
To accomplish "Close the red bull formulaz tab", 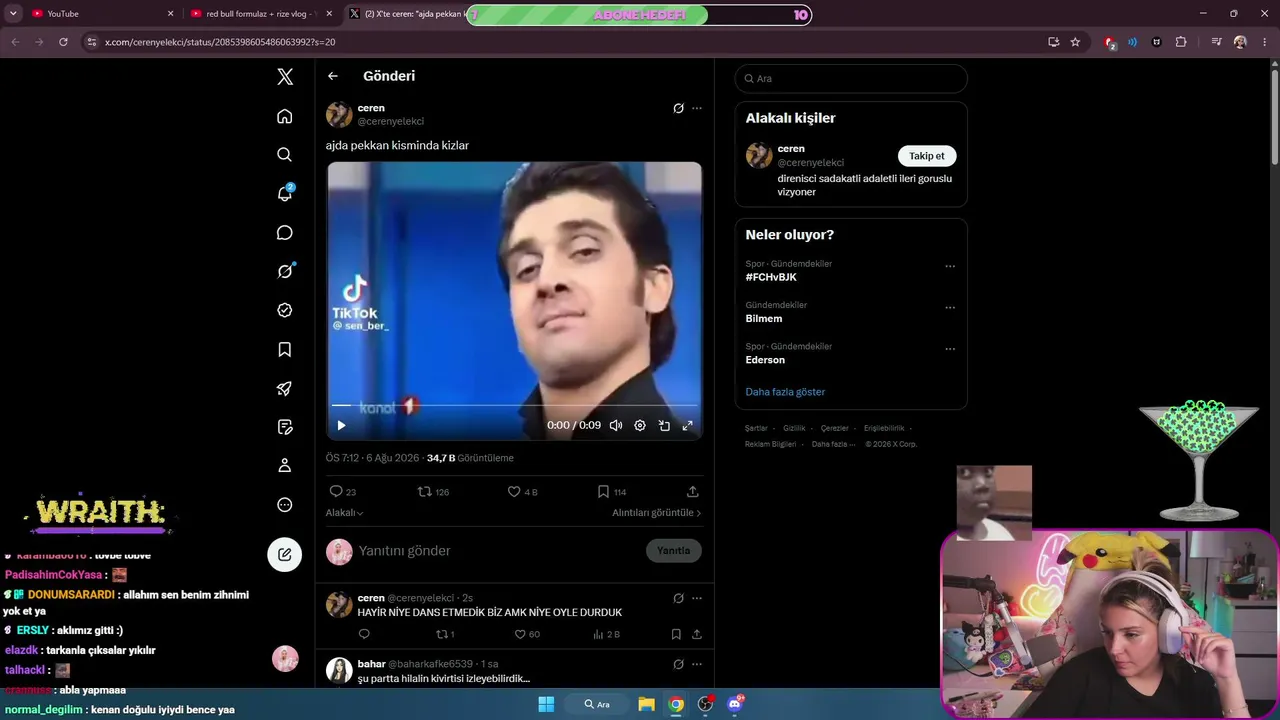I will [329, 14].
